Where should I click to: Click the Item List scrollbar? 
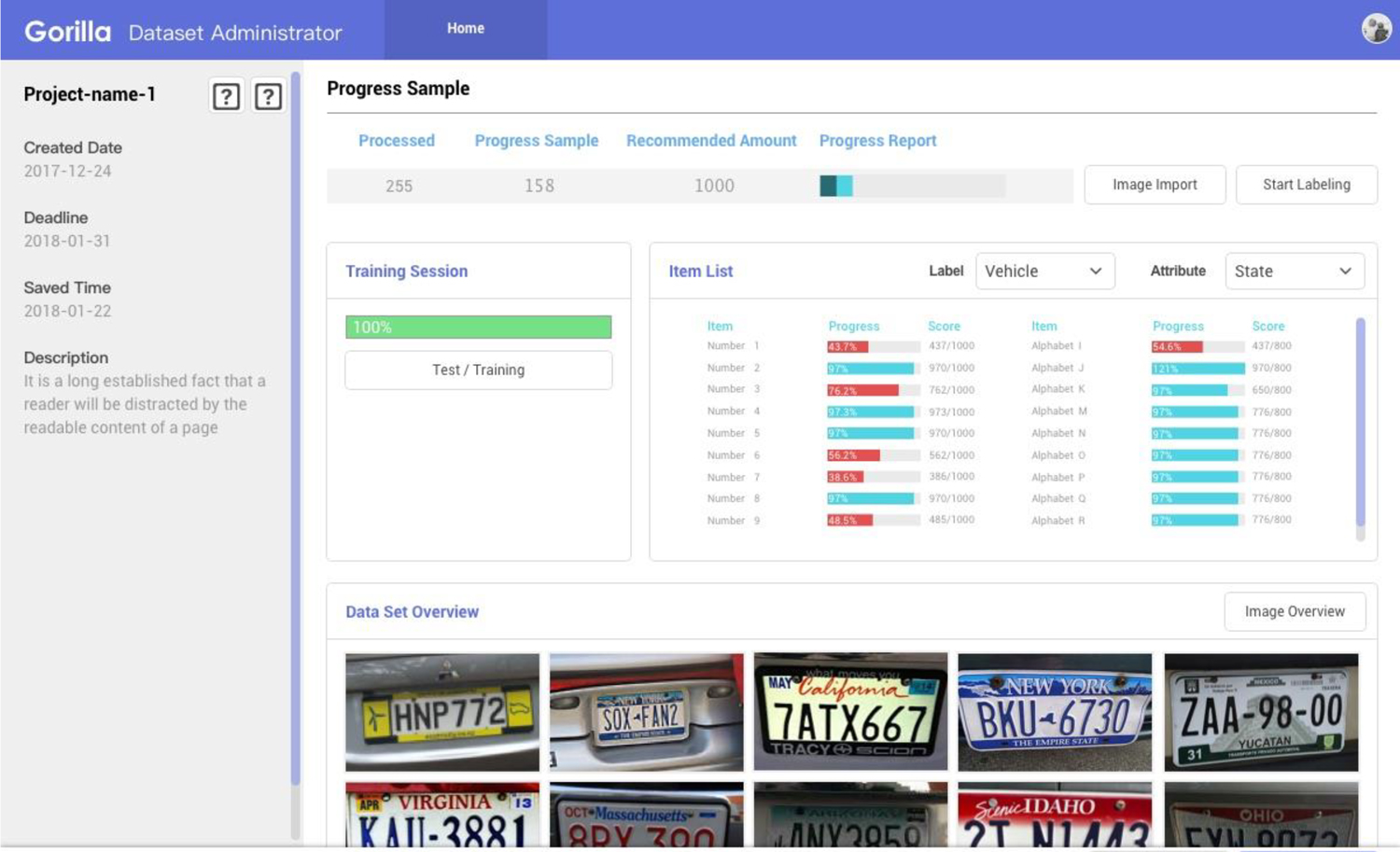coord(1360,425)
